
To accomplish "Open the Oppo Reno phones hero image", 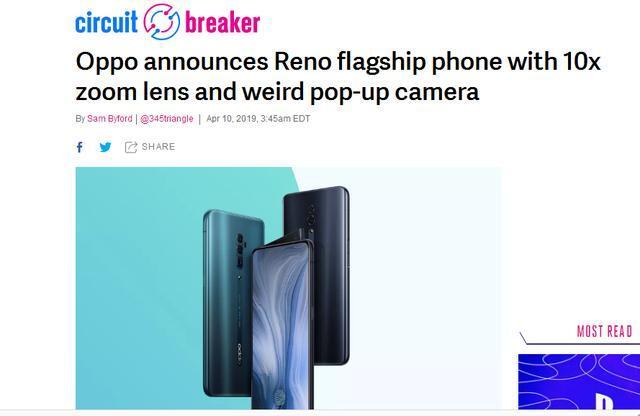I will tap(288, 288).
